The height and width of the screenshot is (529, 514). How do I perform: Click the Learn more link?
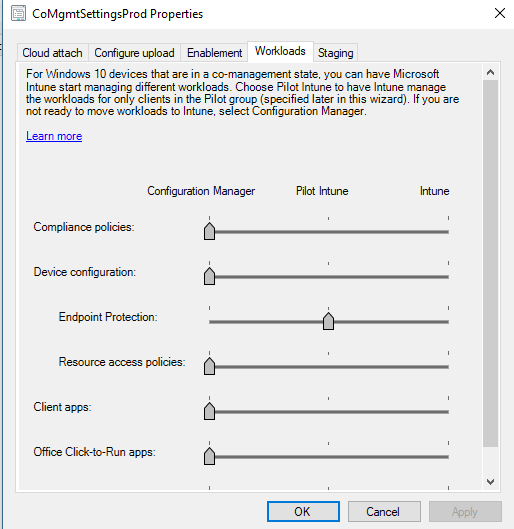pos(54,136)
